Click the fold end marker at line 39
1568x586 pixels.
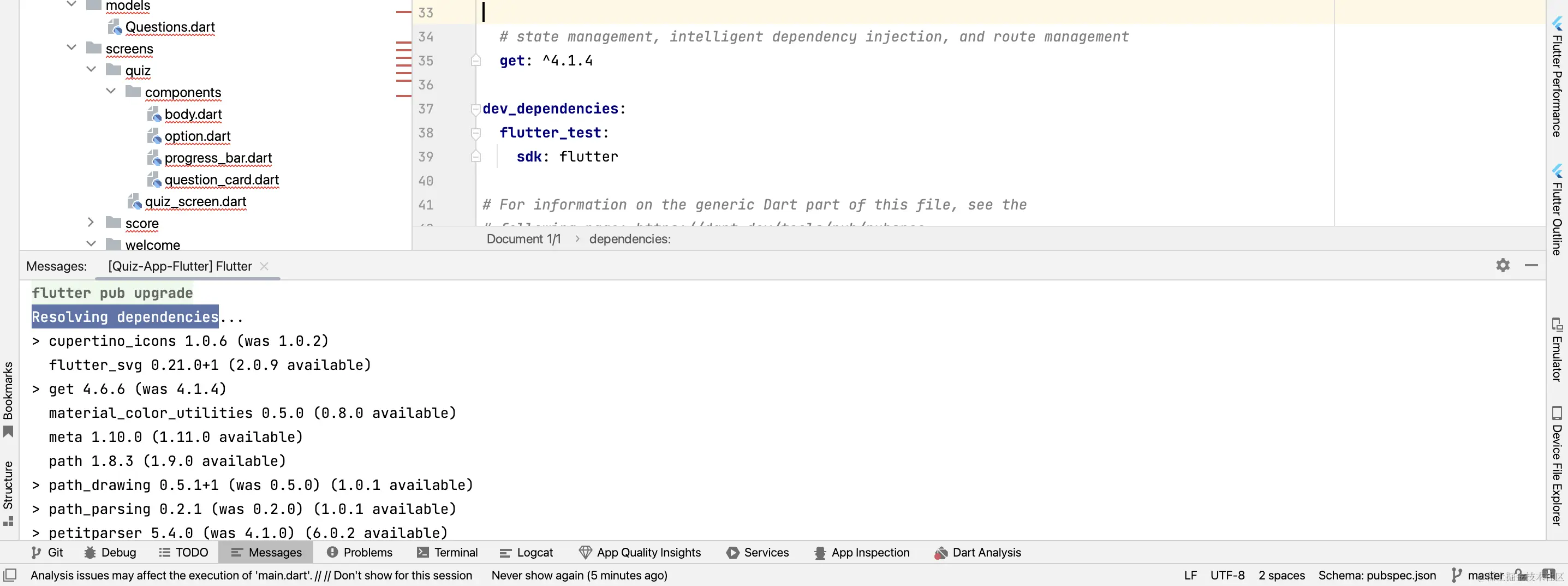tap(476, 157)
